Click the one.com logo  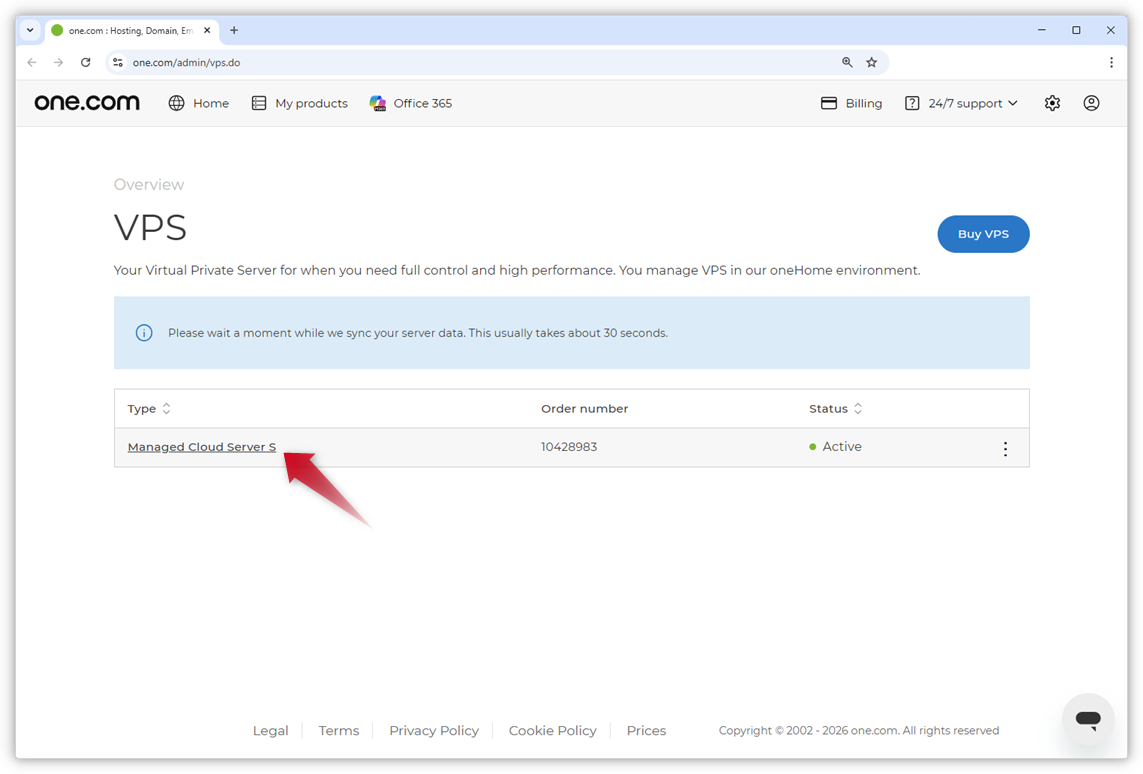[x=86, y=102]
